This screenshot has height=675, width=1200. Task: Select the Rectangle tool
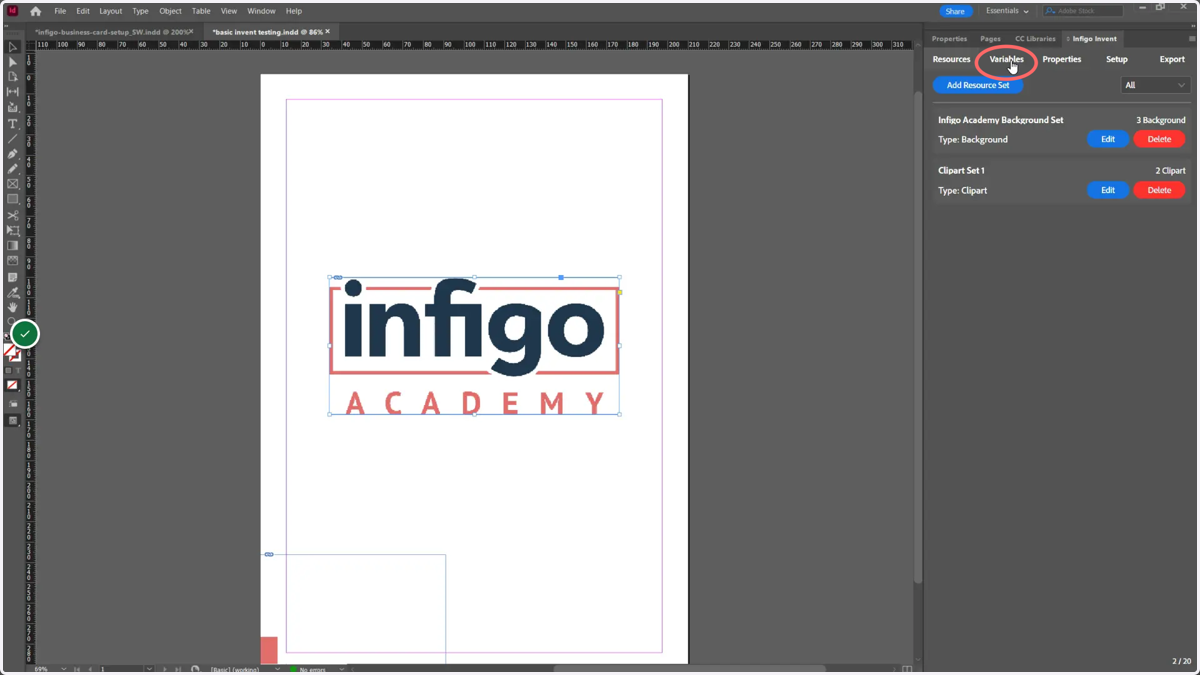click(x=13, y=199)
